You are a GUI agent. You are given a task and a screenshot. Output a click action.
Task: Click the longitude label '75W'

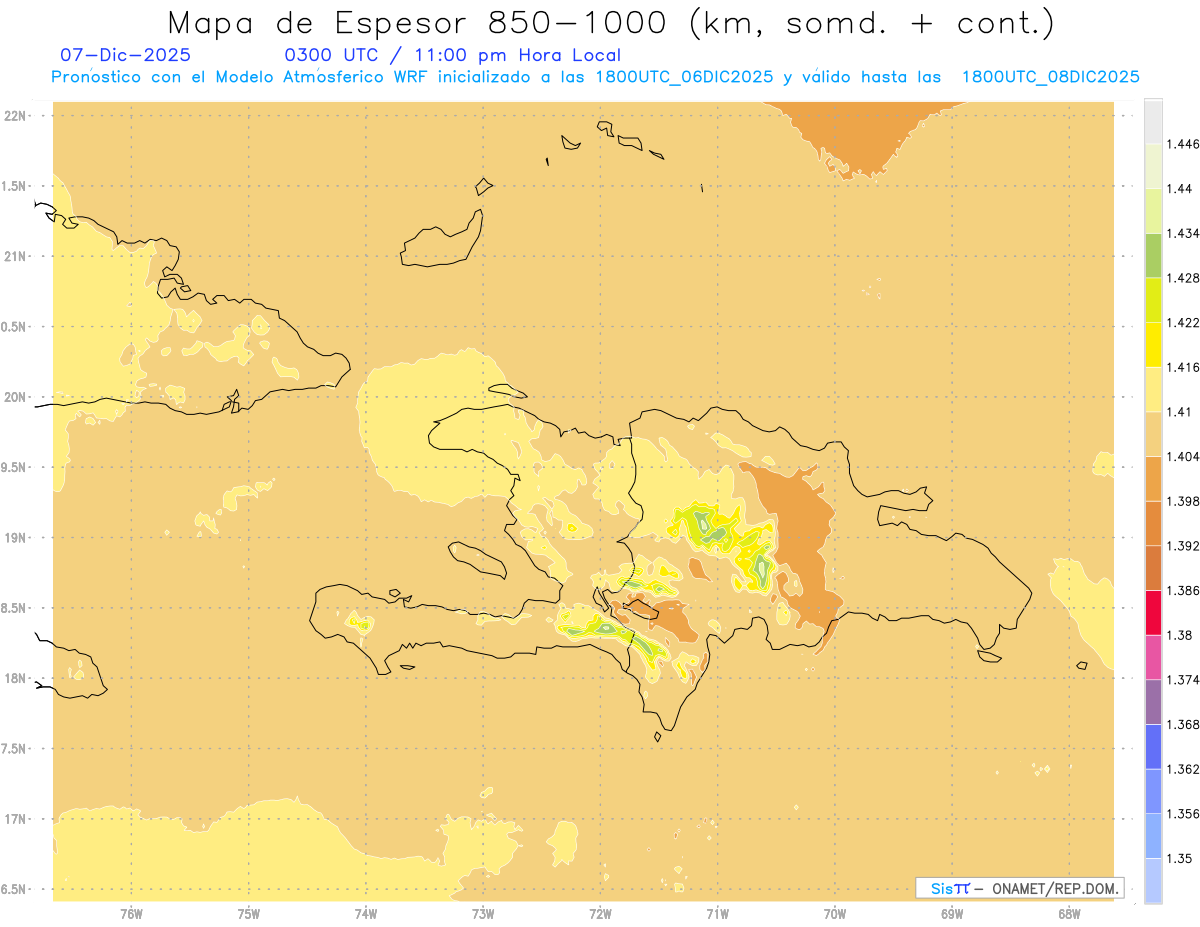pos(248,913)
